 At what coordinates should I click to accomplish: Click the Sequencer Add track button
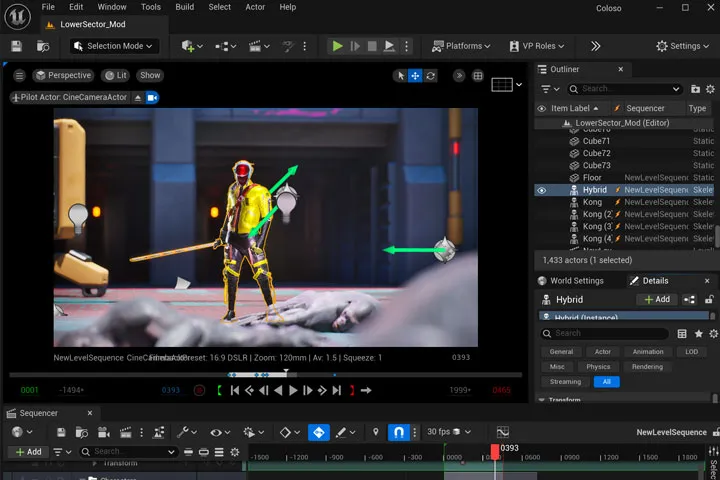28,452
